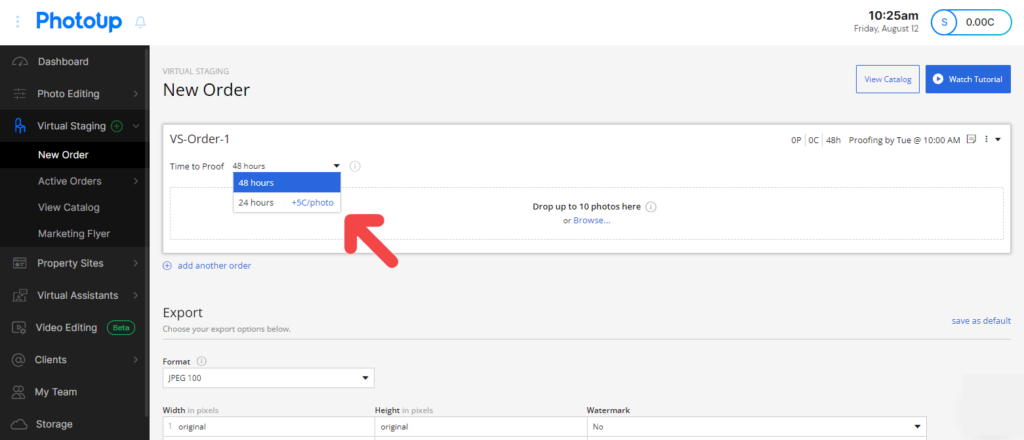1024x440 pixels.
Task: Select the 48 hours option
Action: coord(287,183)
